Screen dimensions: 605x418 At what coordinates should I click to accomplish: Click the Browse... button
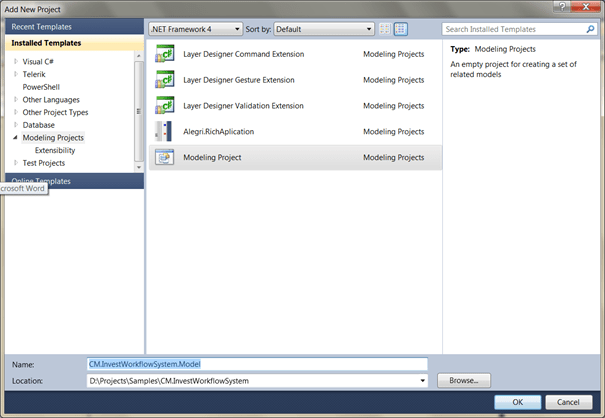463,381
